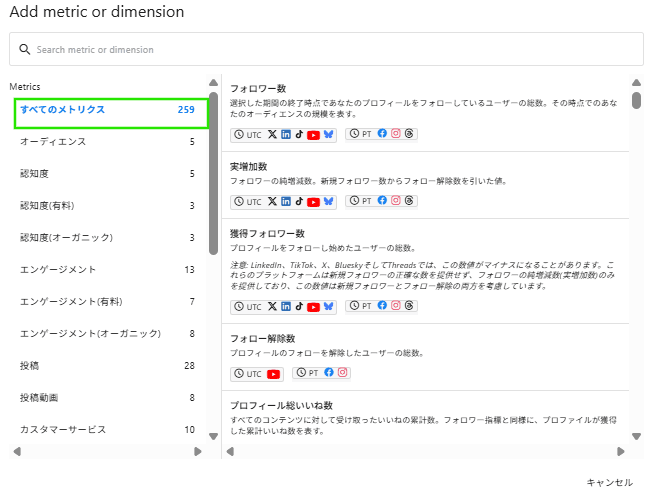Viewport: 652px width, 493px height.
Task: Click the YouTube icon under フォロー解除数
Action: tap(273, 373)
